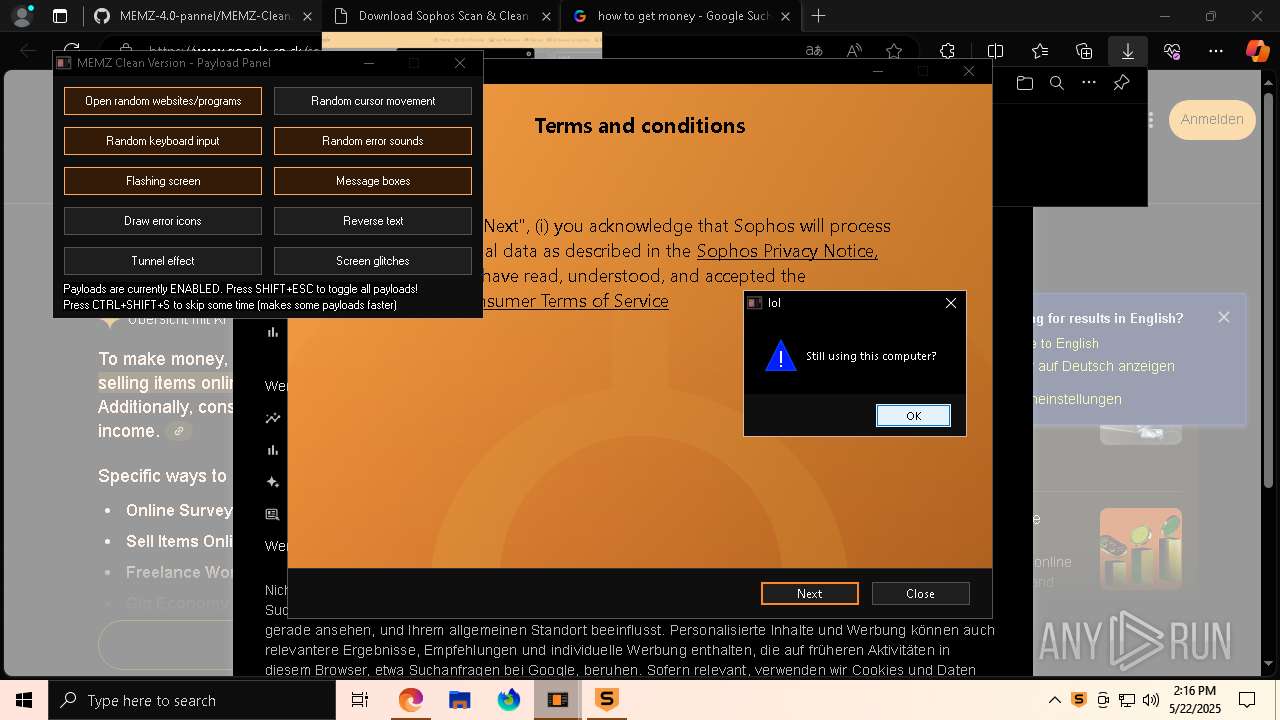Toggle Flashing screen payload

(163, 181)
